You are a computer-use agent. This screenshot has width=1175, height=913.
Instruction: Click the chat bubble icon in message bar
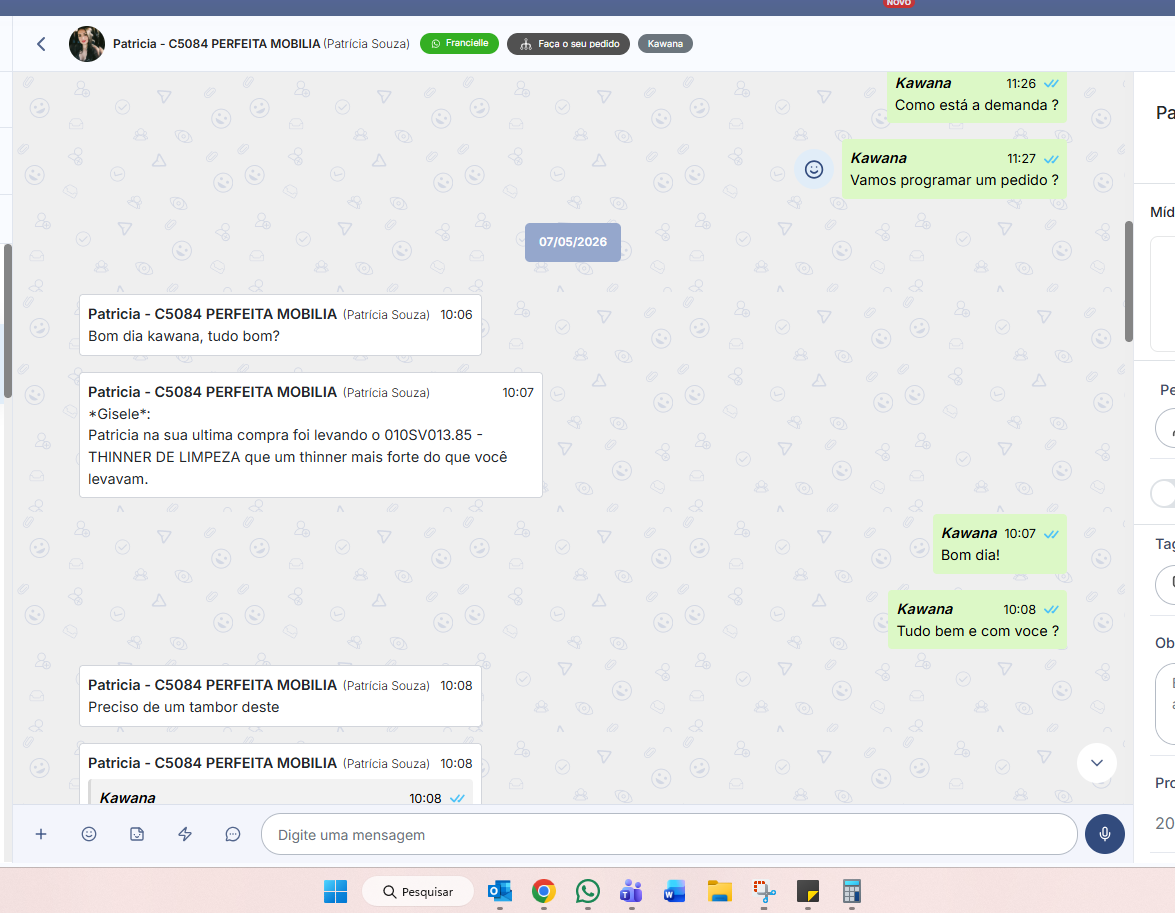232,834
